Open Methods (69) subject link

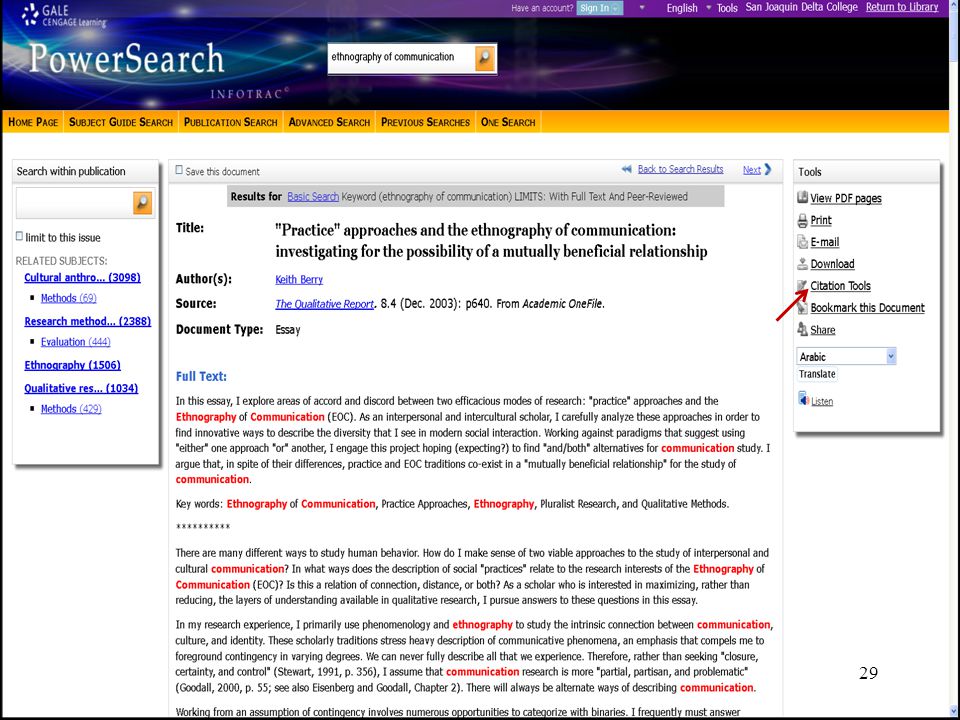(69, 298)
